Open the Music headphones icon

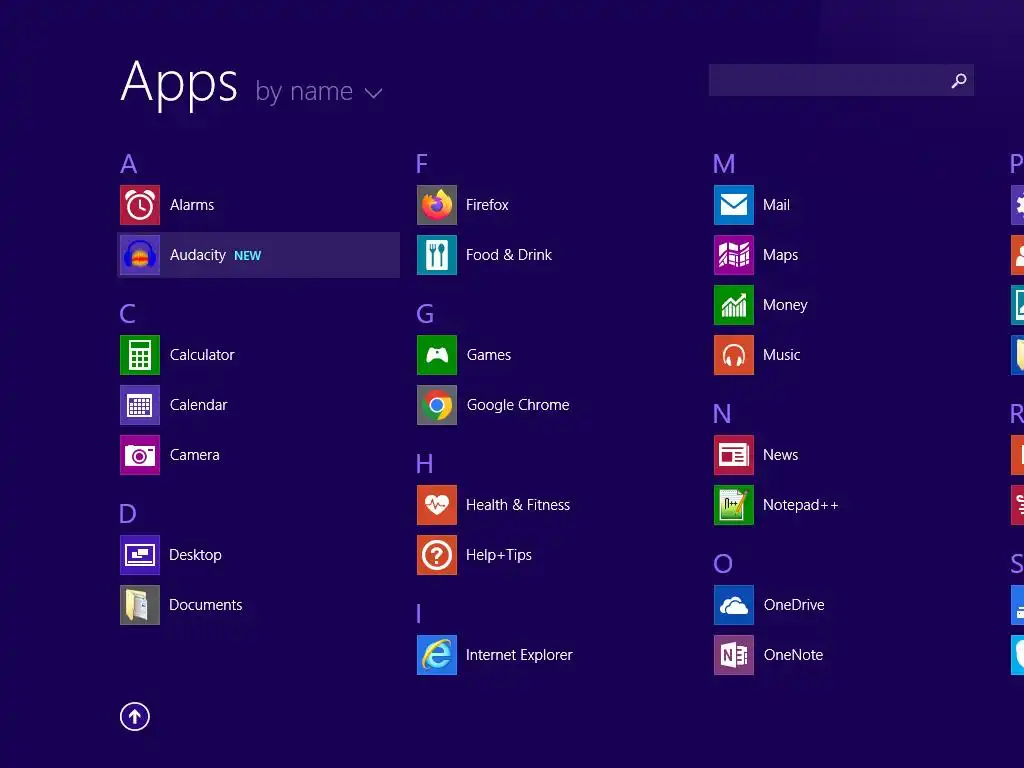[x=734, y=355]
